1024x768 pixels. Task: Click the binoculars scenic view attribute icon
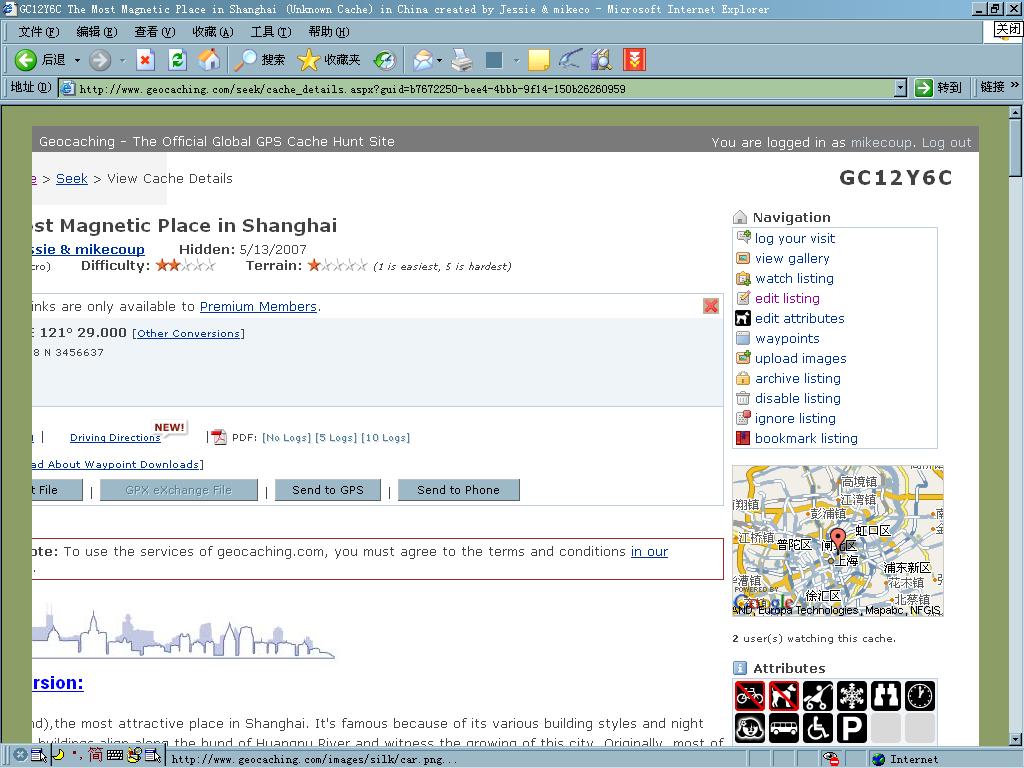885,696
